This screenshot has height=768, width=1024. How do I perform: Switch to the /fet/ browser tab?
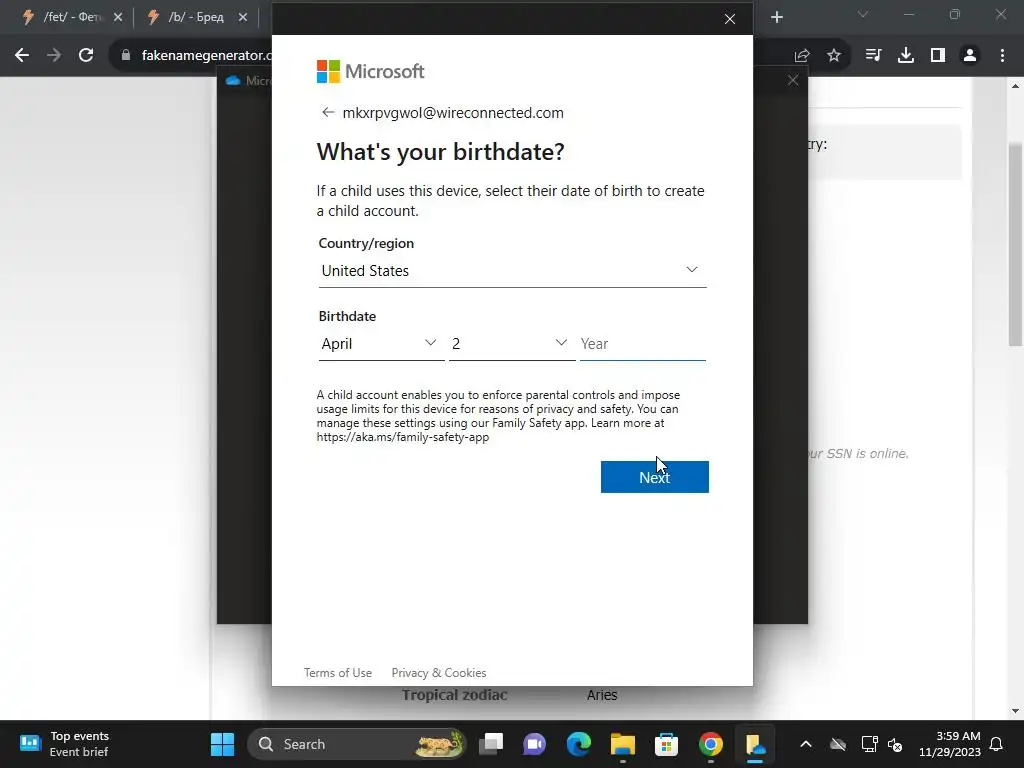point(62,17)
